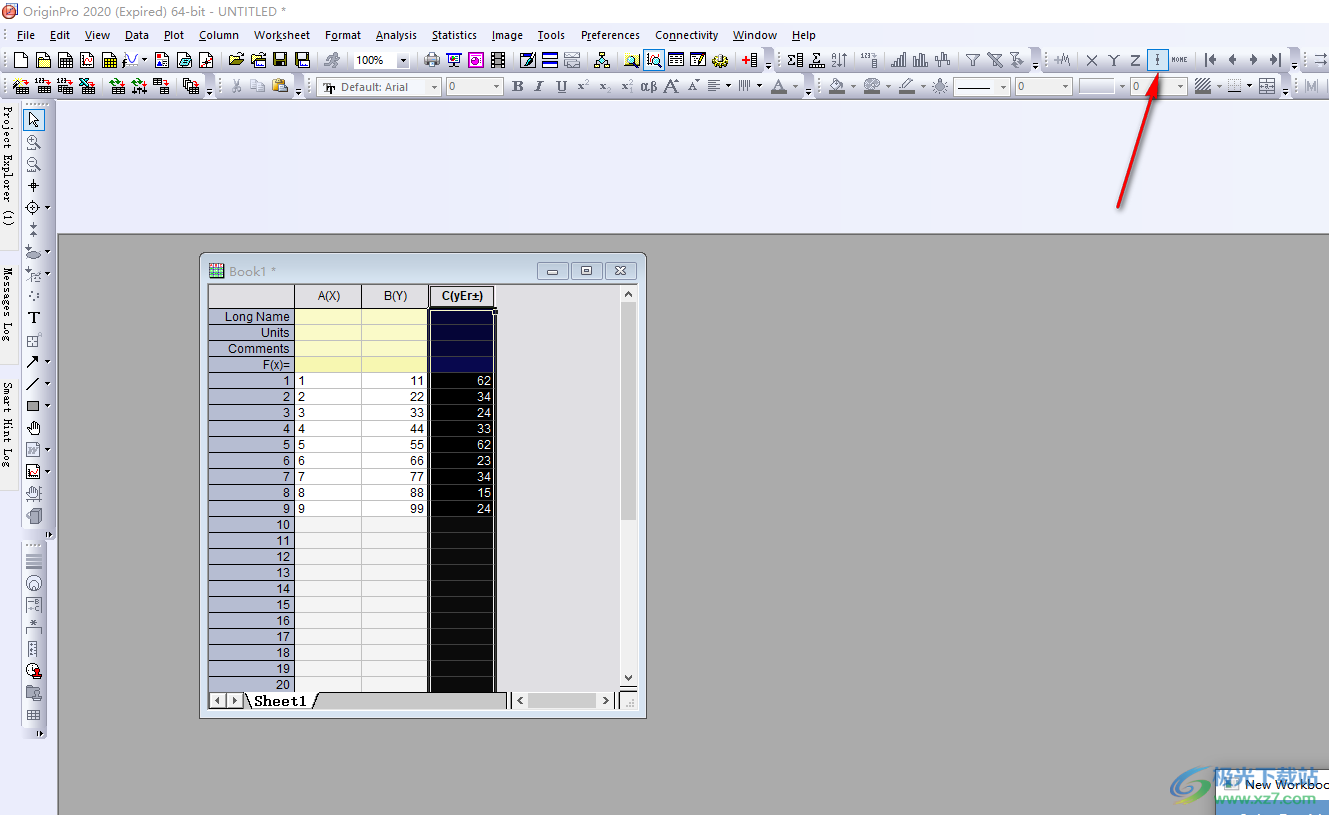The image size is (1329, 815).
Task: Click the Font Color A button
Action: pos(779,87)
